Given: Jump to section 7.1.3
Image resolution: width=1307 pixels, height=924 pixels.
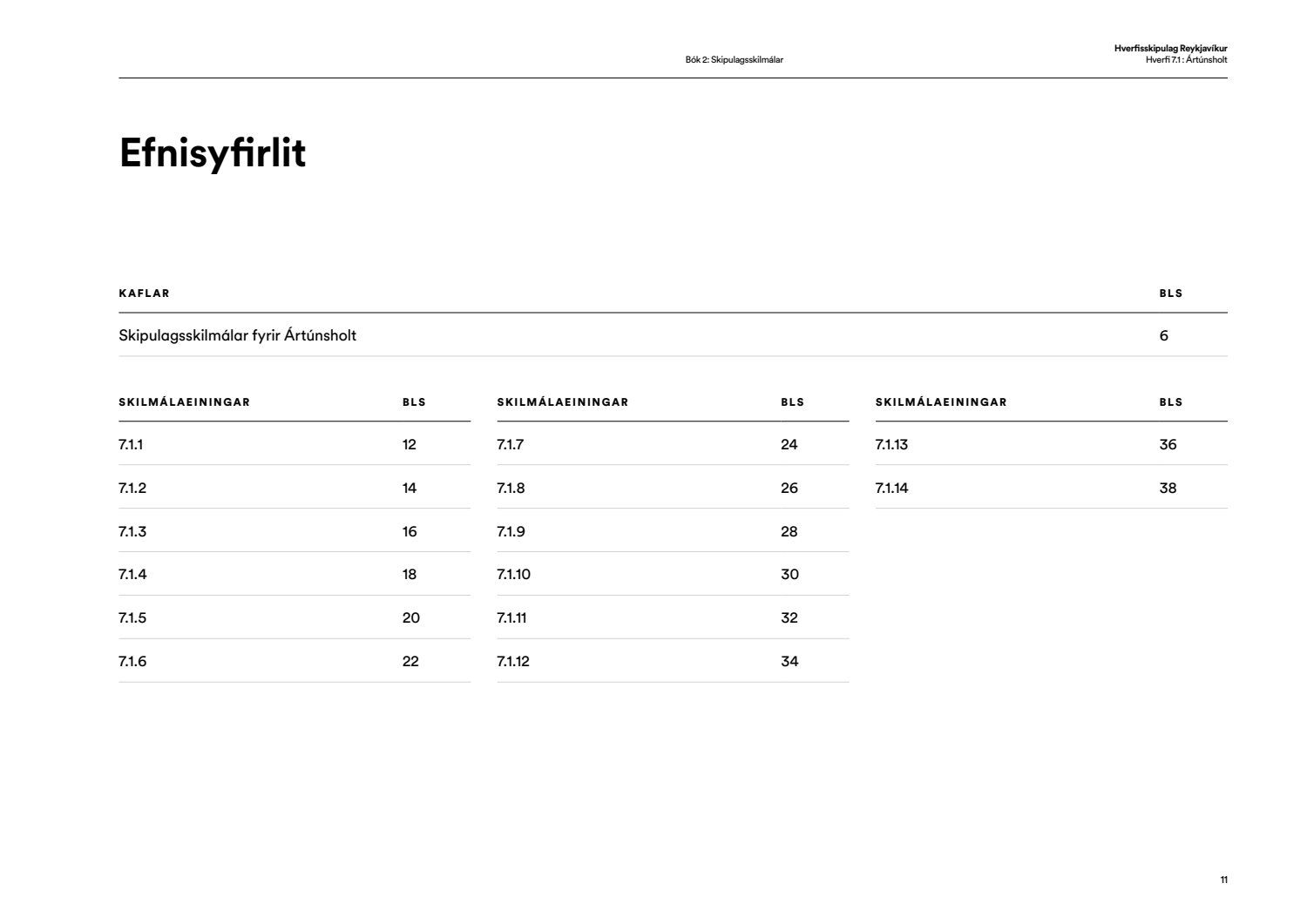Looking at the screenshot, I should 132,531.
